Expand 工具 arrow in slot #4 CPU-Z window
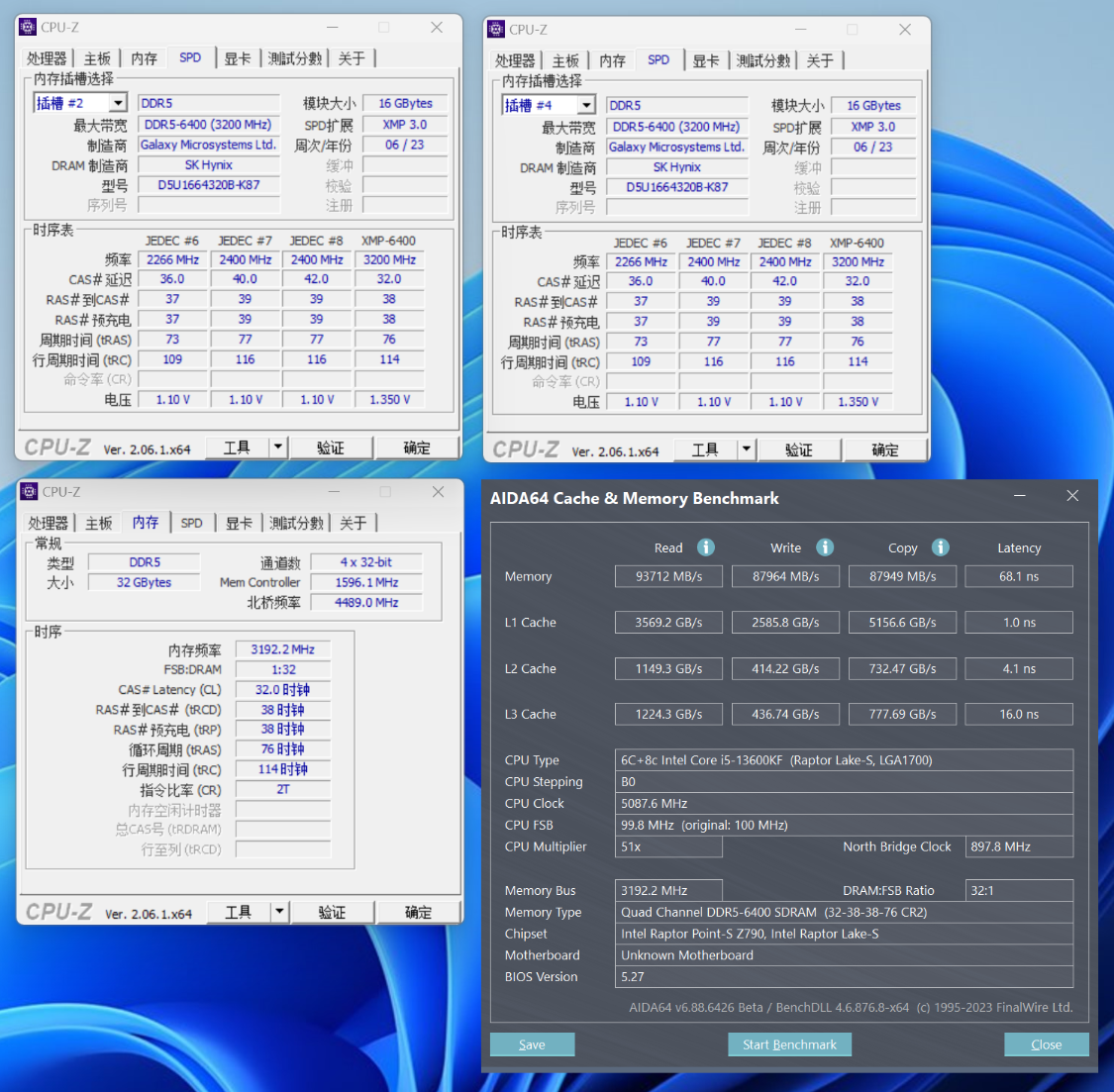 pyautogui.click(x=747, y=449)
